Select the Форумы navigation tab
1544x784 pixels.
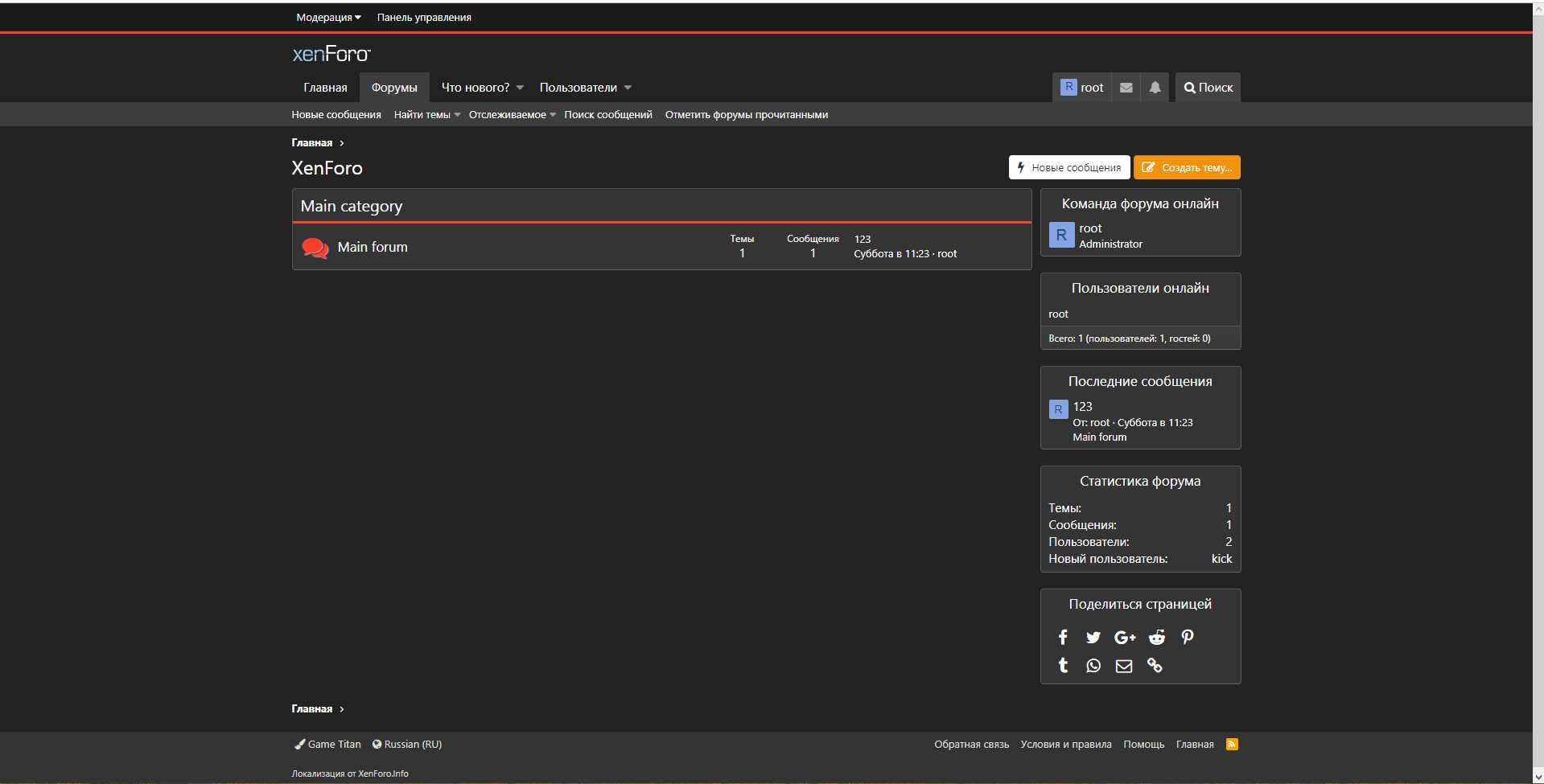coord(394,88)
